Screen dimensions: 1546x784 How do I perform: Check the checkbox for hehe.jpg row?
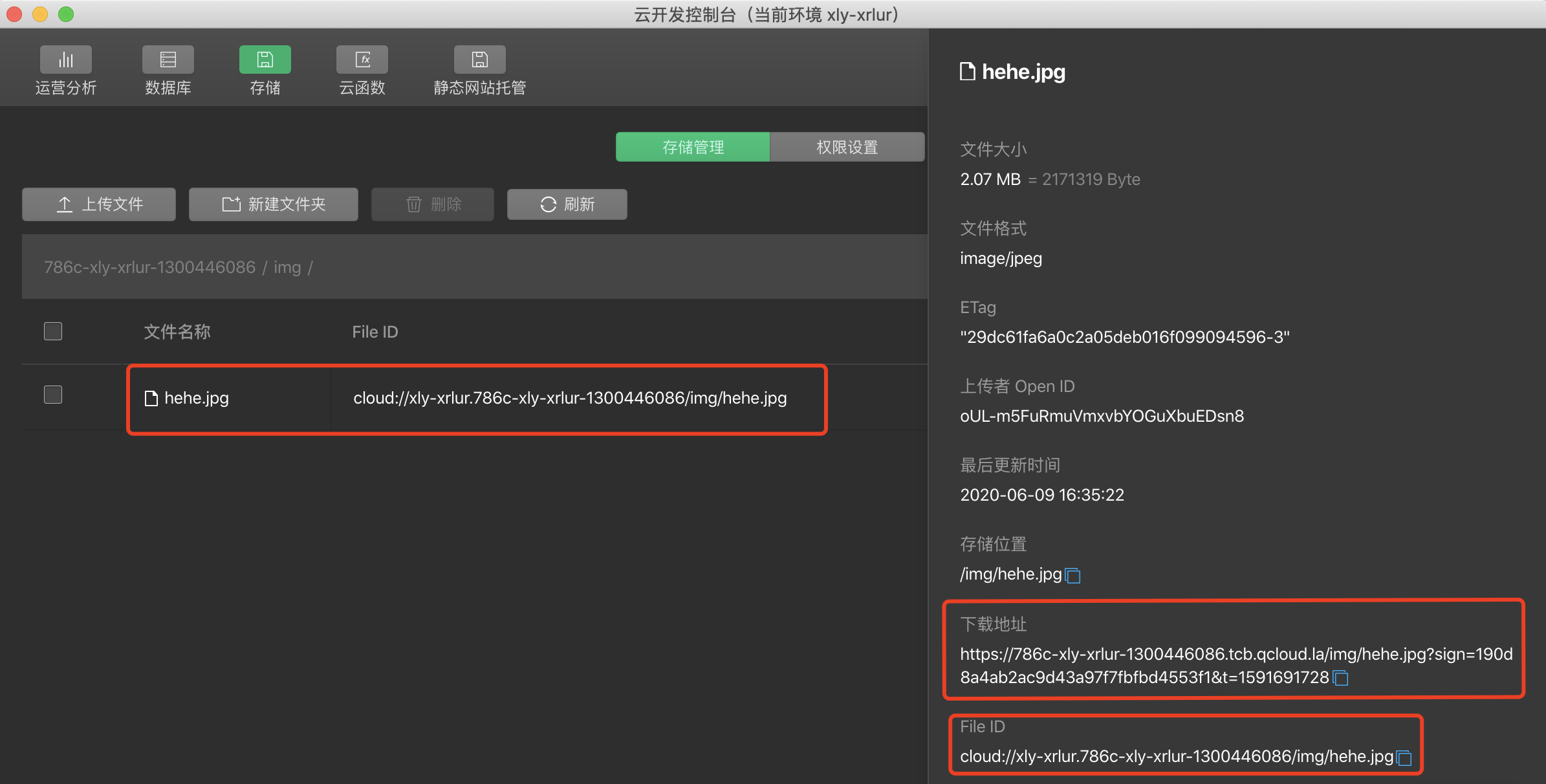click(x=53, y=395)
